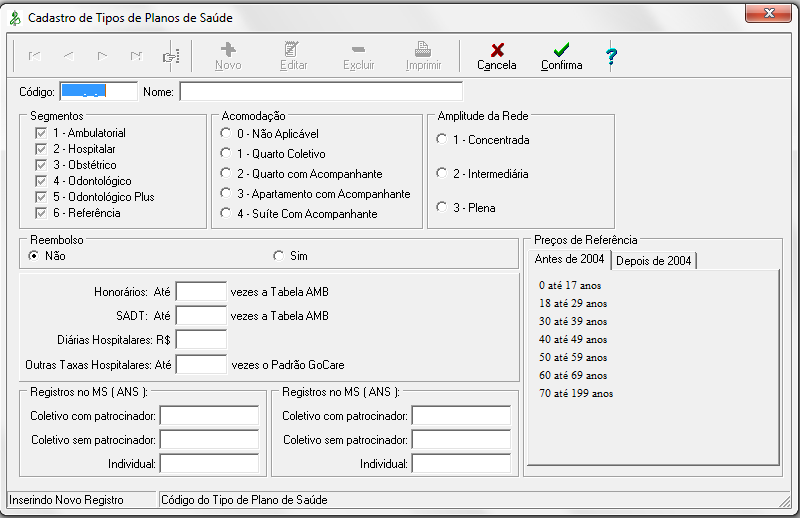This screenshot has width=800, height=518.
Task: Go to previous record arrow
Action: [69, 56]
